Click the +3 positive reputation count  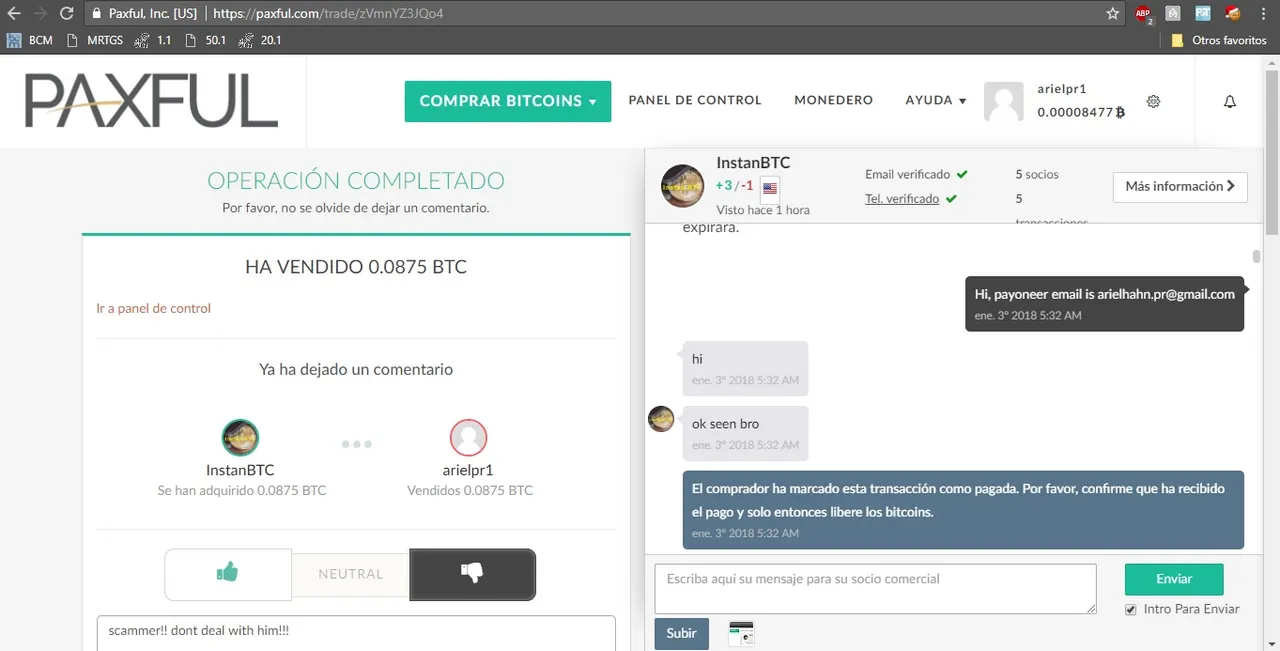point(724,186)
